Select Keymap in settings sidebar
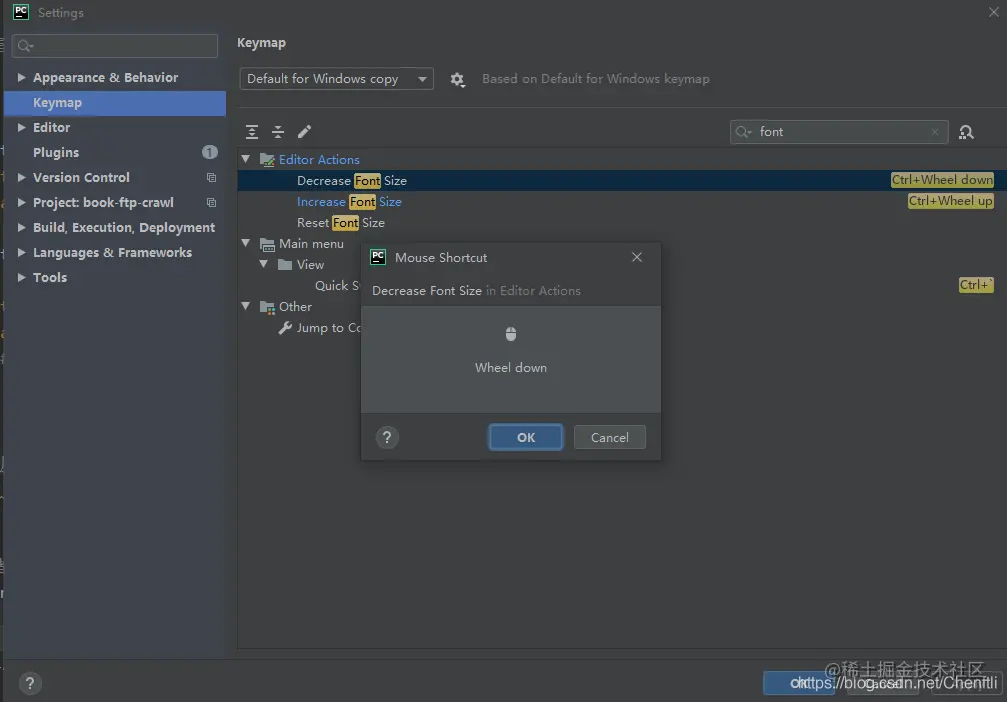The width and height of the screenshot is (1007, 702). [115, 103]
